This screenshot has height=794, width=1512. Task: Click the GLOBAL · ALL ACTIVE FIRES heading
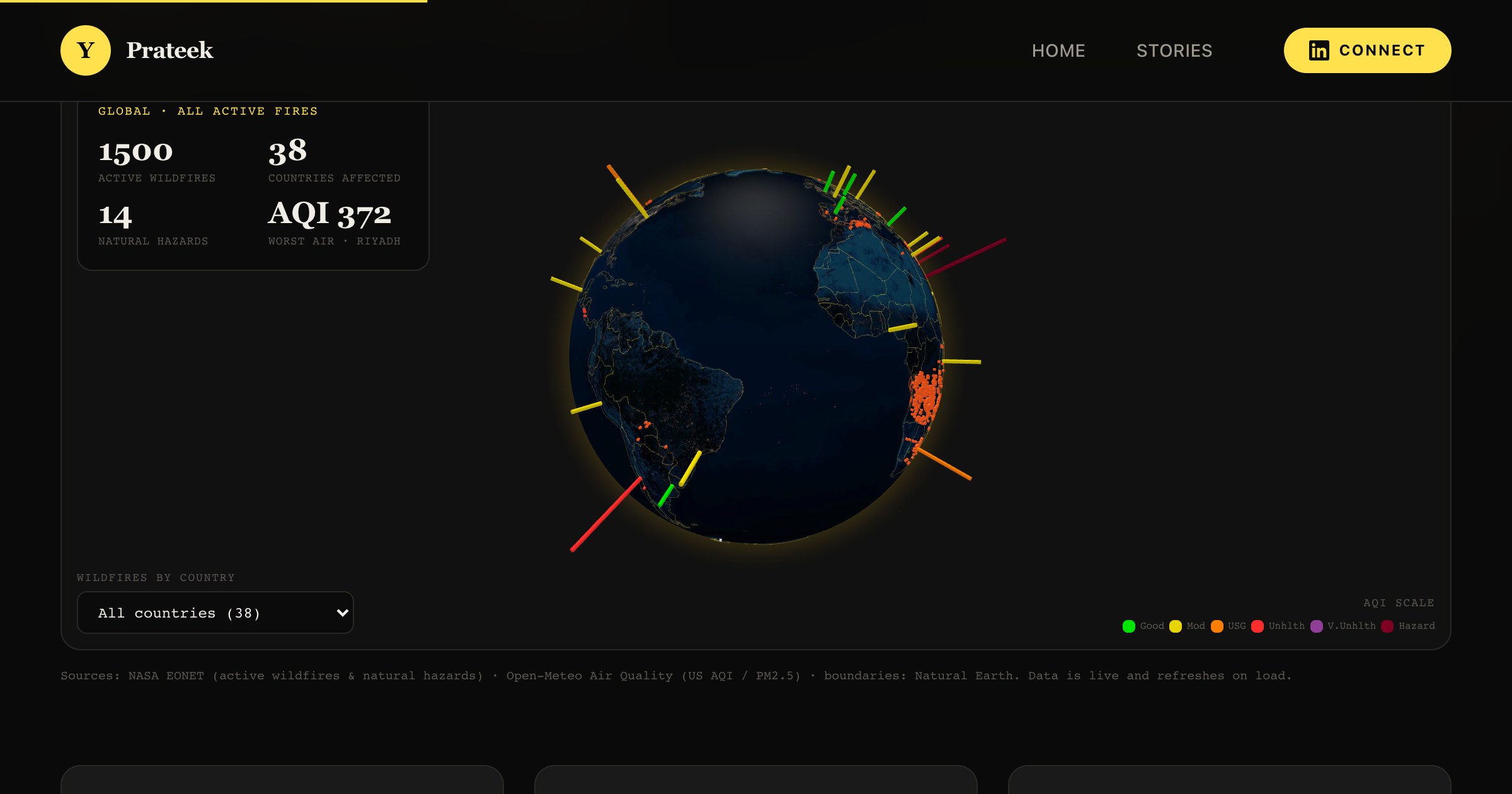click(x=208, y=111)
